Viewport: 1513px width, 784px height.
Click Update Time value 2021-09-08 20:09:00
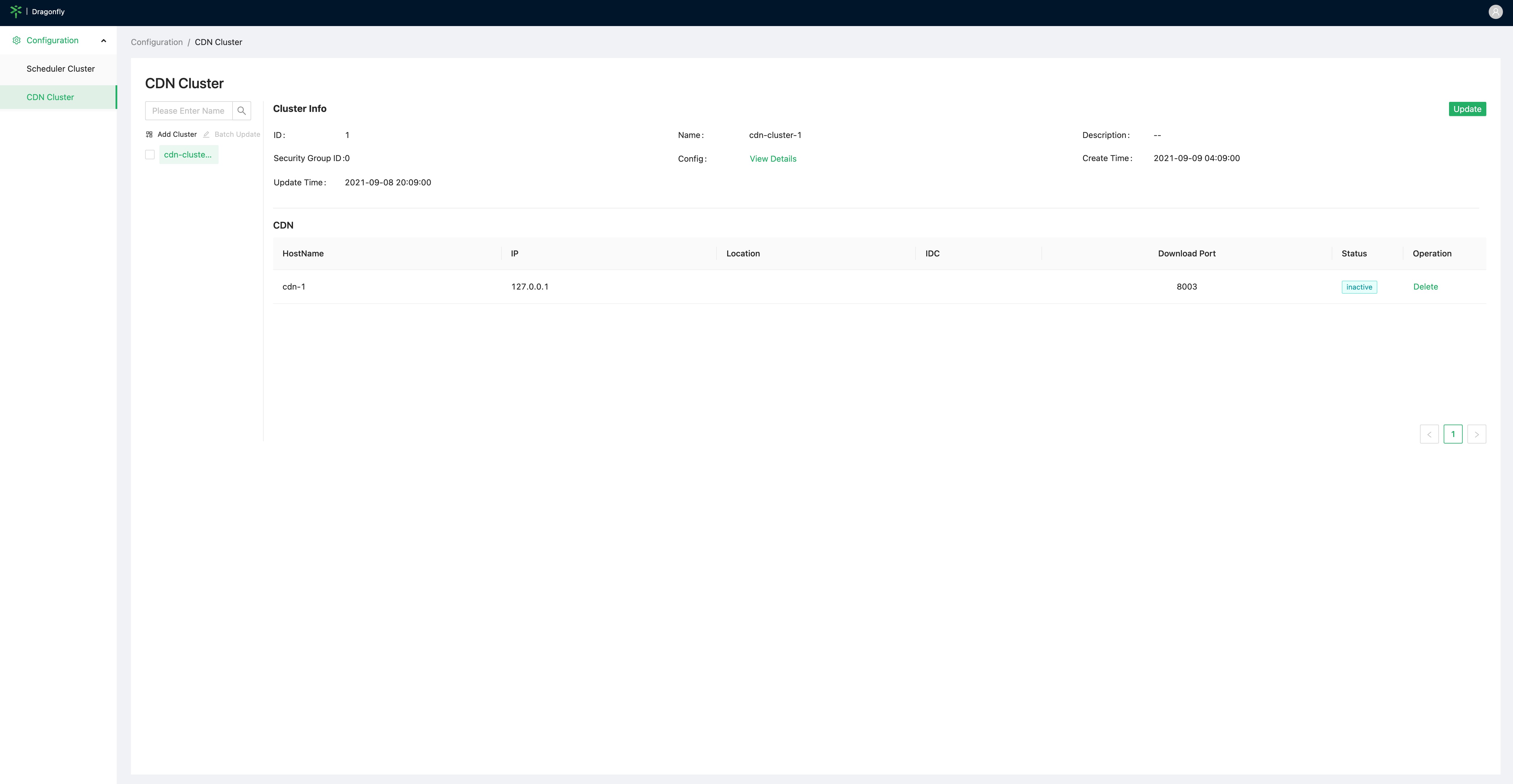(388, 183)
